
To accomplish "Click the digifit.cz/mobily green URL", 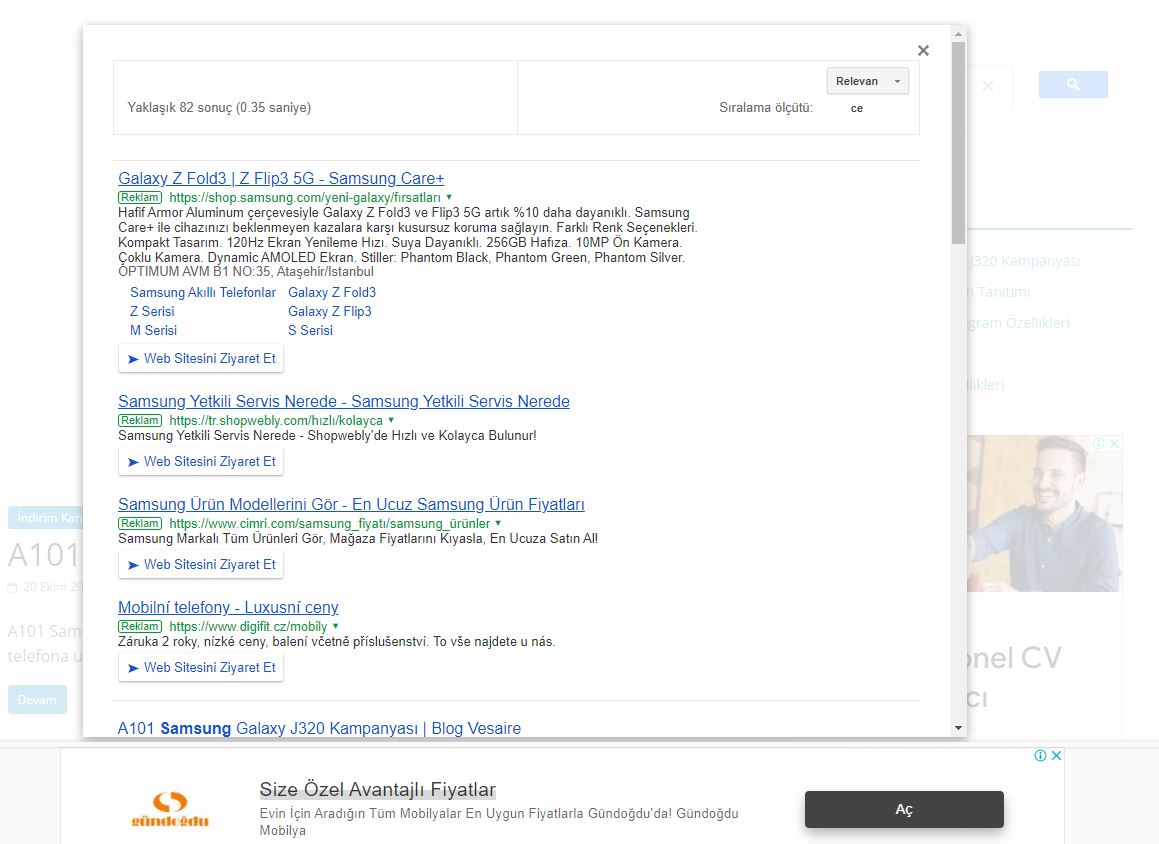I will pyautogui.click(x=248, y=627).
